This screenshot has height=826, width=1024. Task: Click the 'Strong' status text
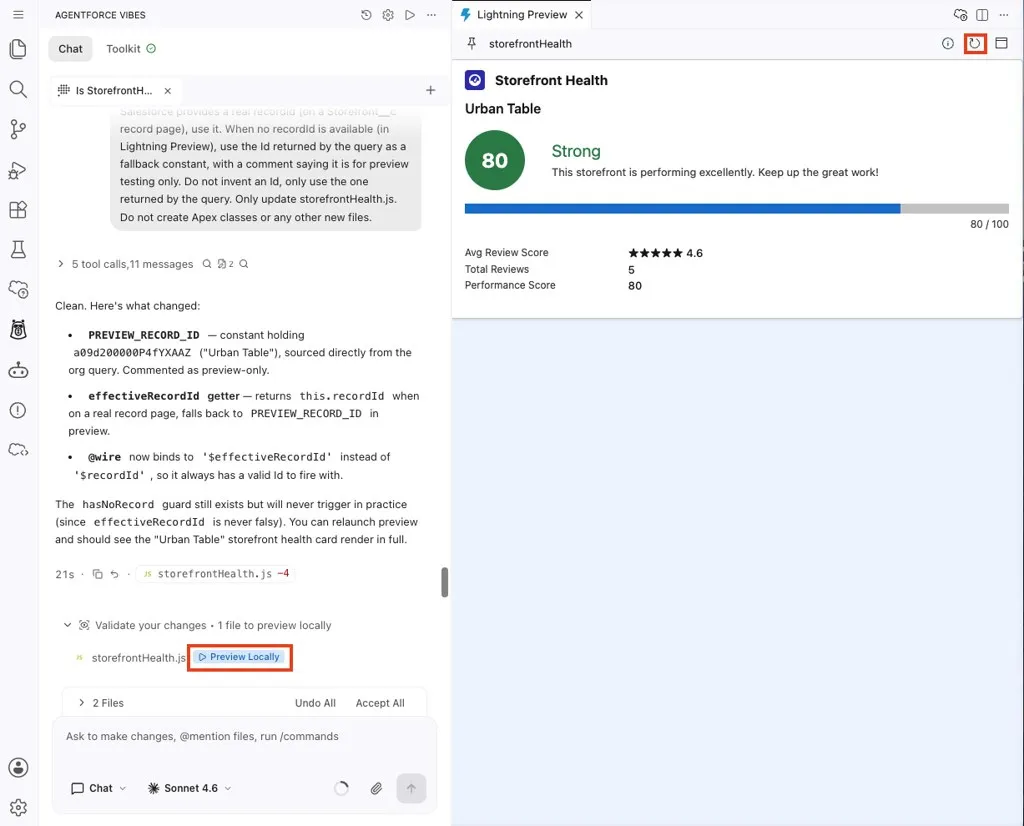pos(575,151)
